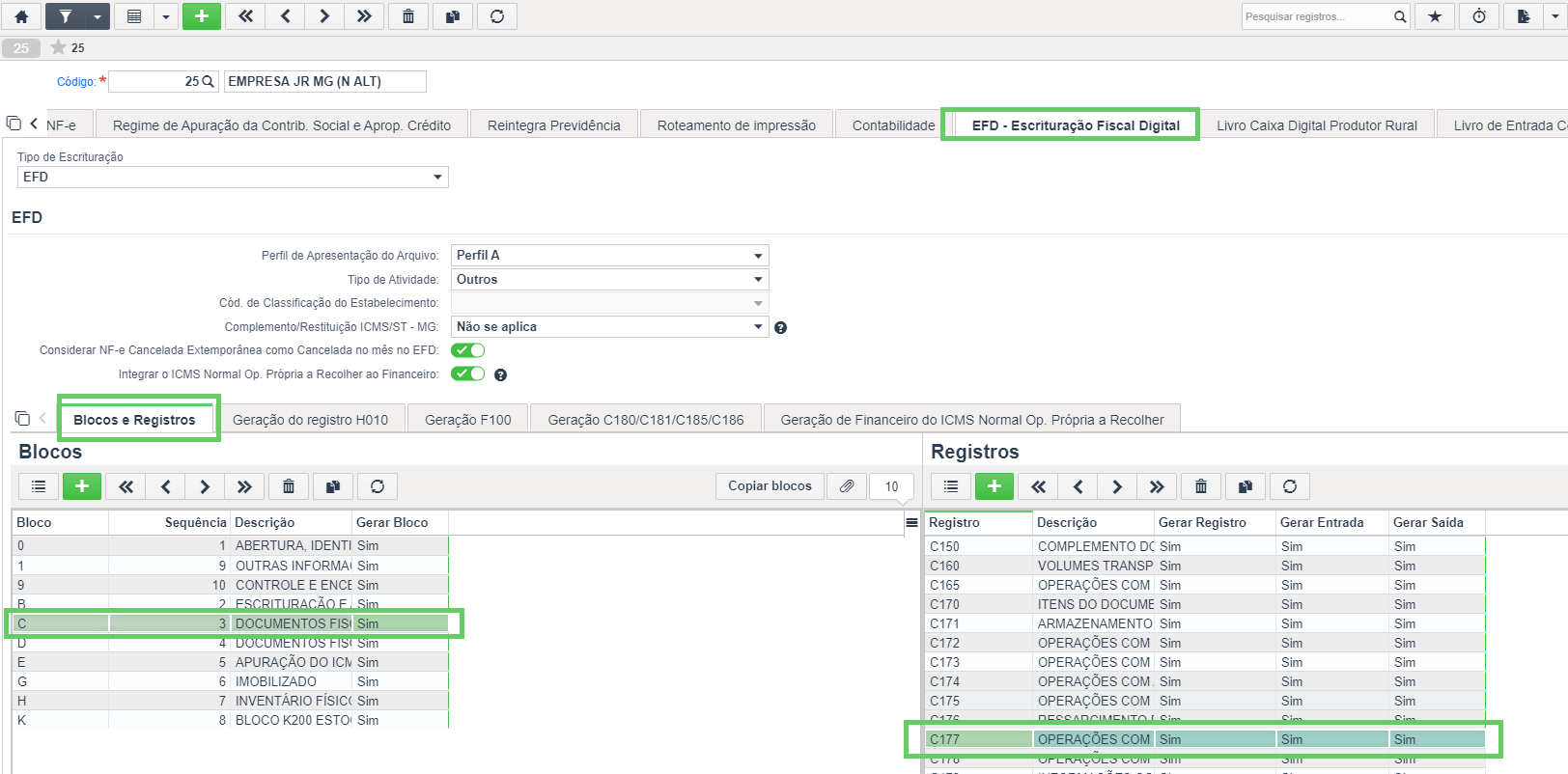Duplicate the record with main toolbar copy icon

pyautogui.click(x=453, y=16)
